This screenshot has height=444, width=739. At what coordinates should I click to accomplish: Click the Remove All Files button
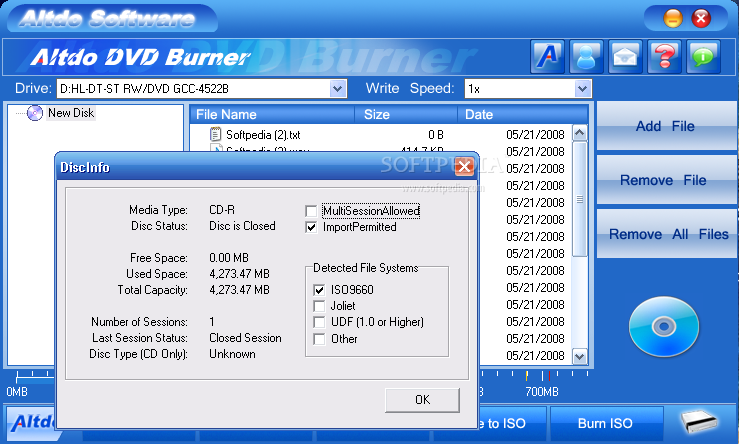tap(668, 234)
